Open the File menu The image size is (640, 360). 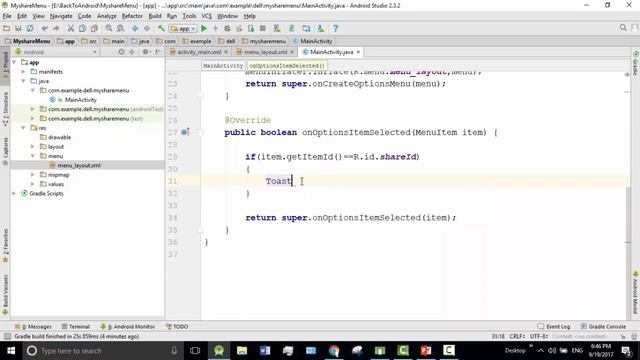pos(7,16)
